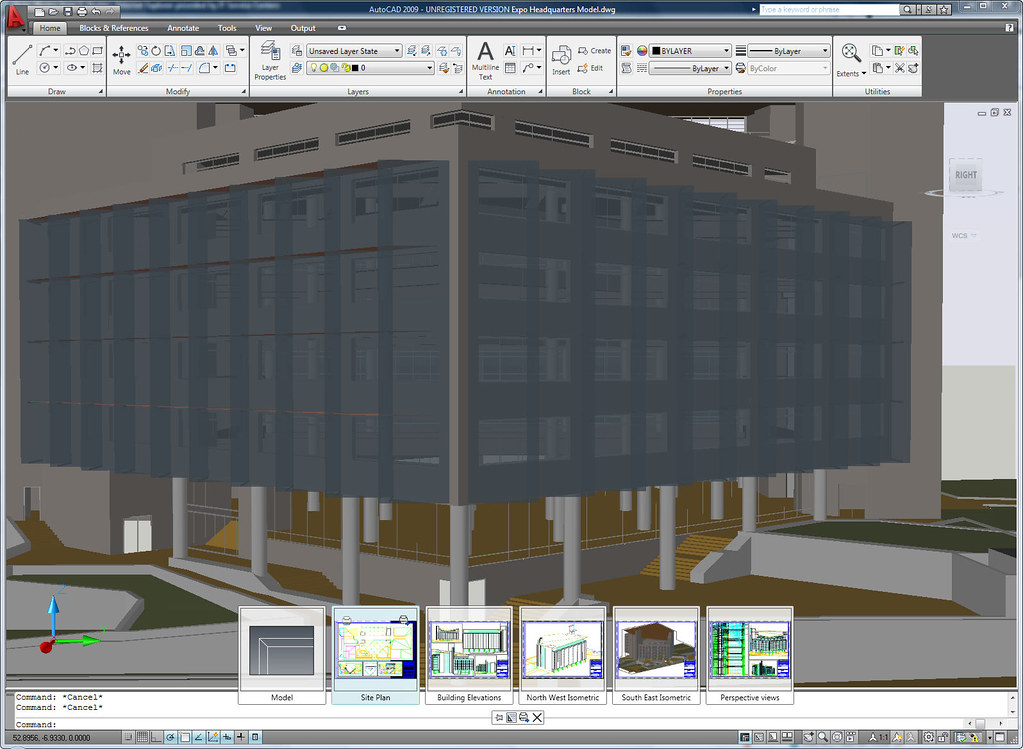
Task: Switch to the Home ribbon tab
Action: 50,28
